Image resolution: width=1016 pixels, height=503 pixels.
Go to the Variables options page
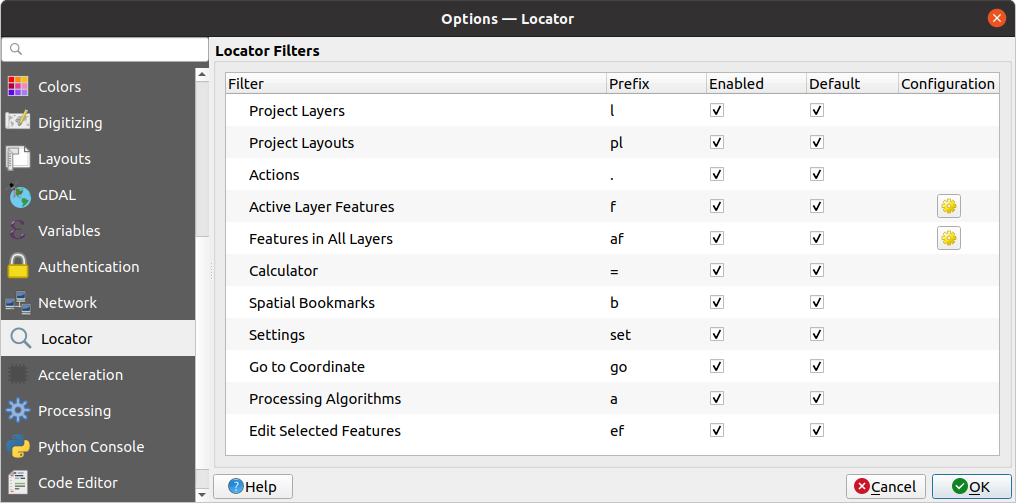69,231
